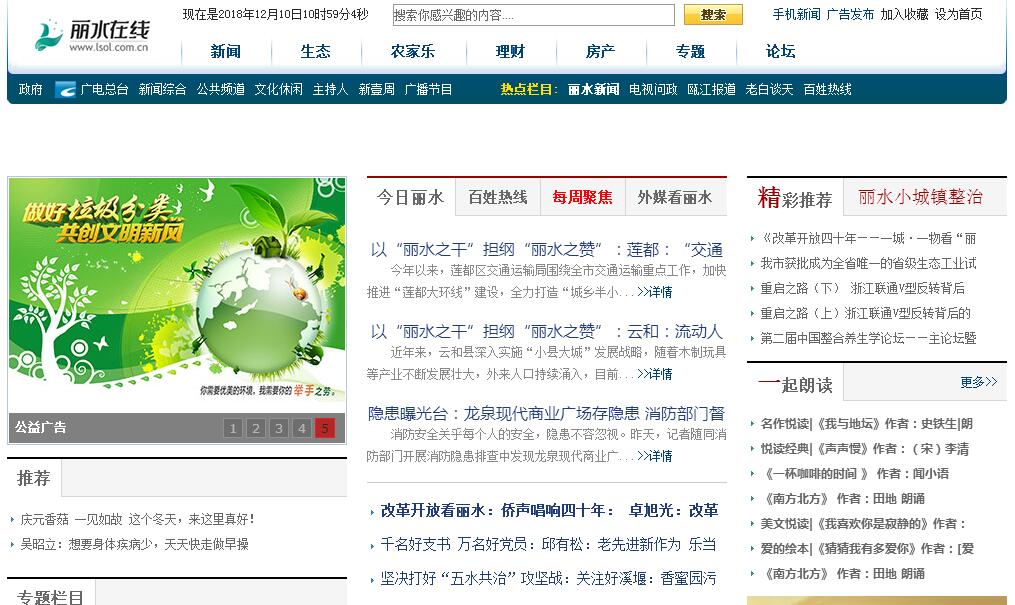Switch to the 外媒看丽水 tab

675,197
